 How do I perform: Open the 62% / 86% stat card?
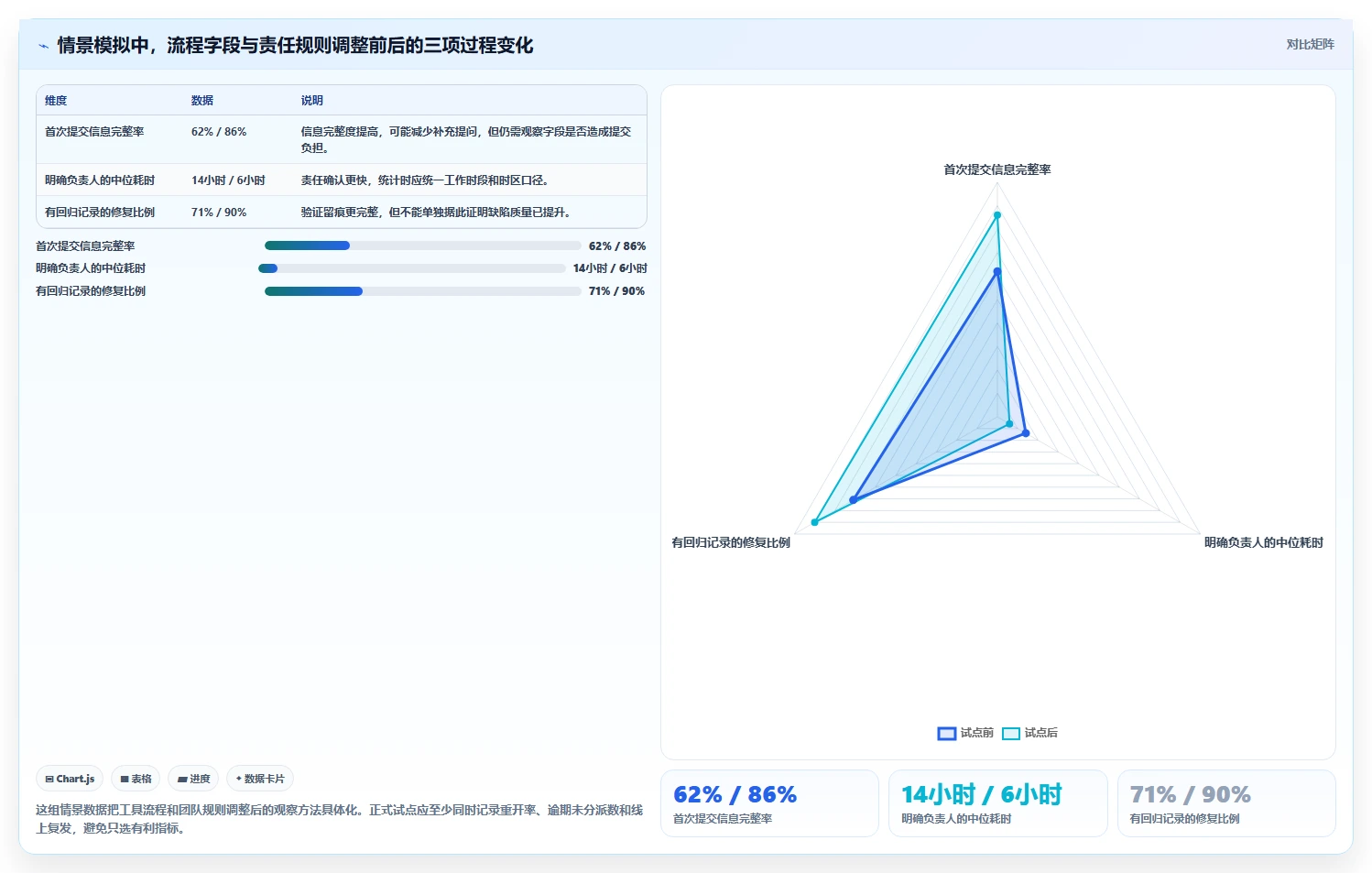click(x=769, y=803)
